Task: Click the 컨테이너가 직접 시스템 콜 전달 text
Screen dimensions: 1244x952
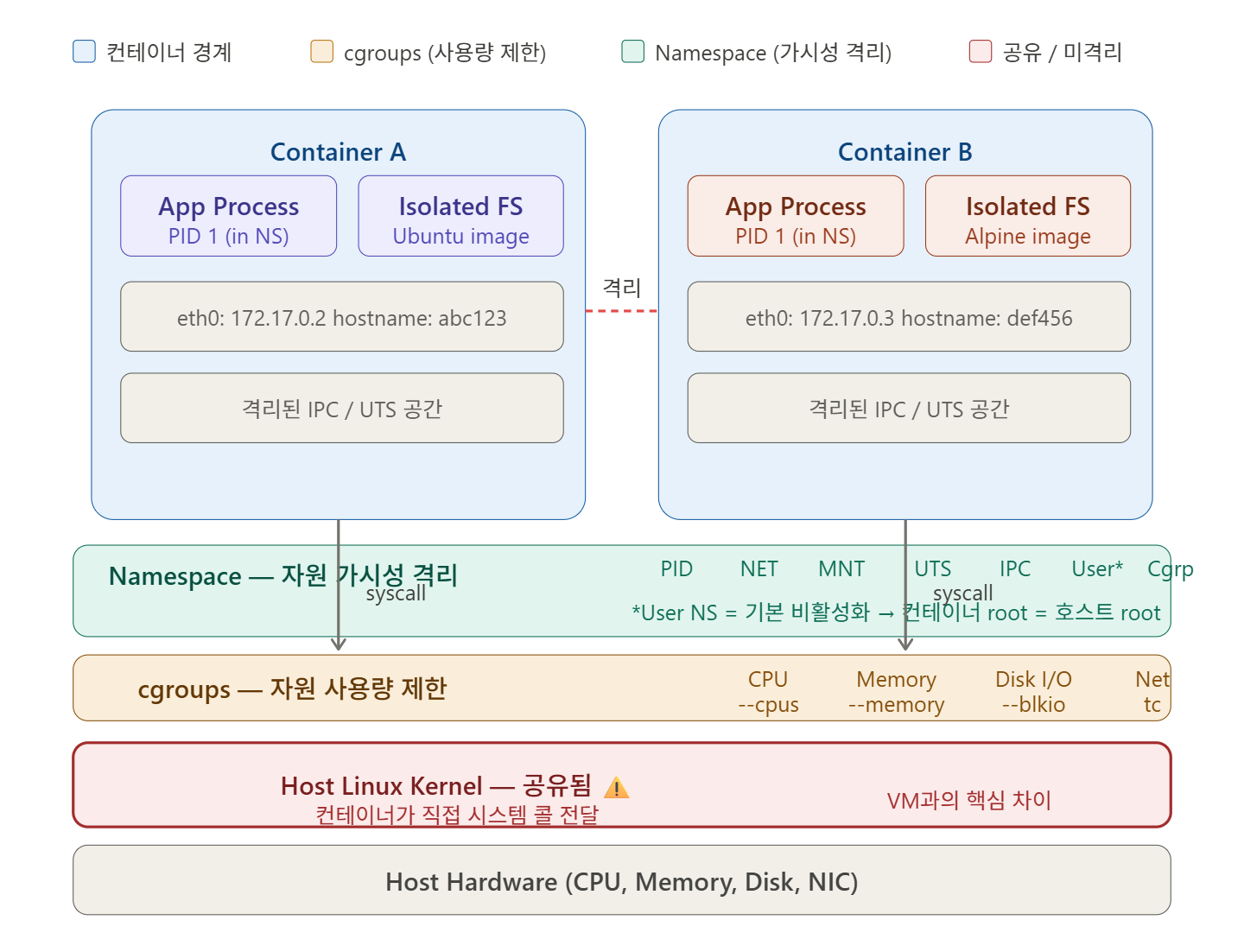Action: pyautogui.click(x=456, y=815)
